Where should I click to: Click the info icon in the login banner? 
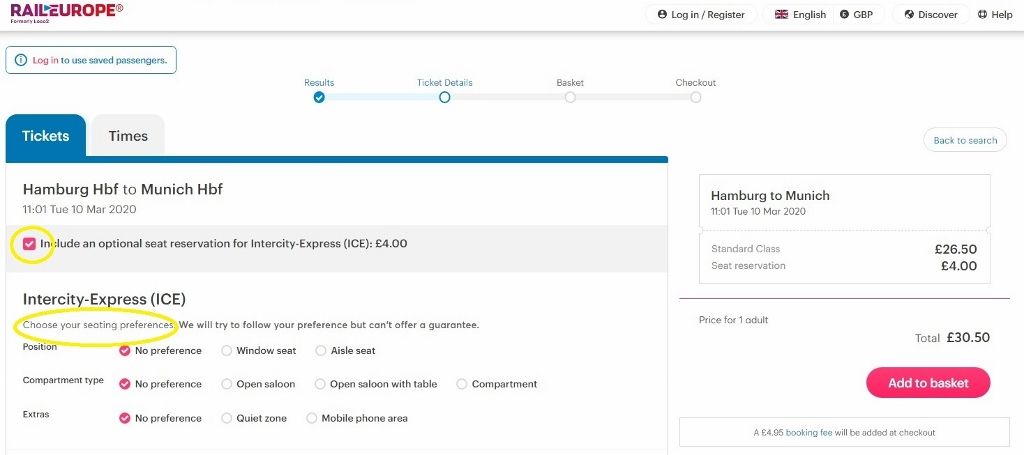tap(21, 60)
